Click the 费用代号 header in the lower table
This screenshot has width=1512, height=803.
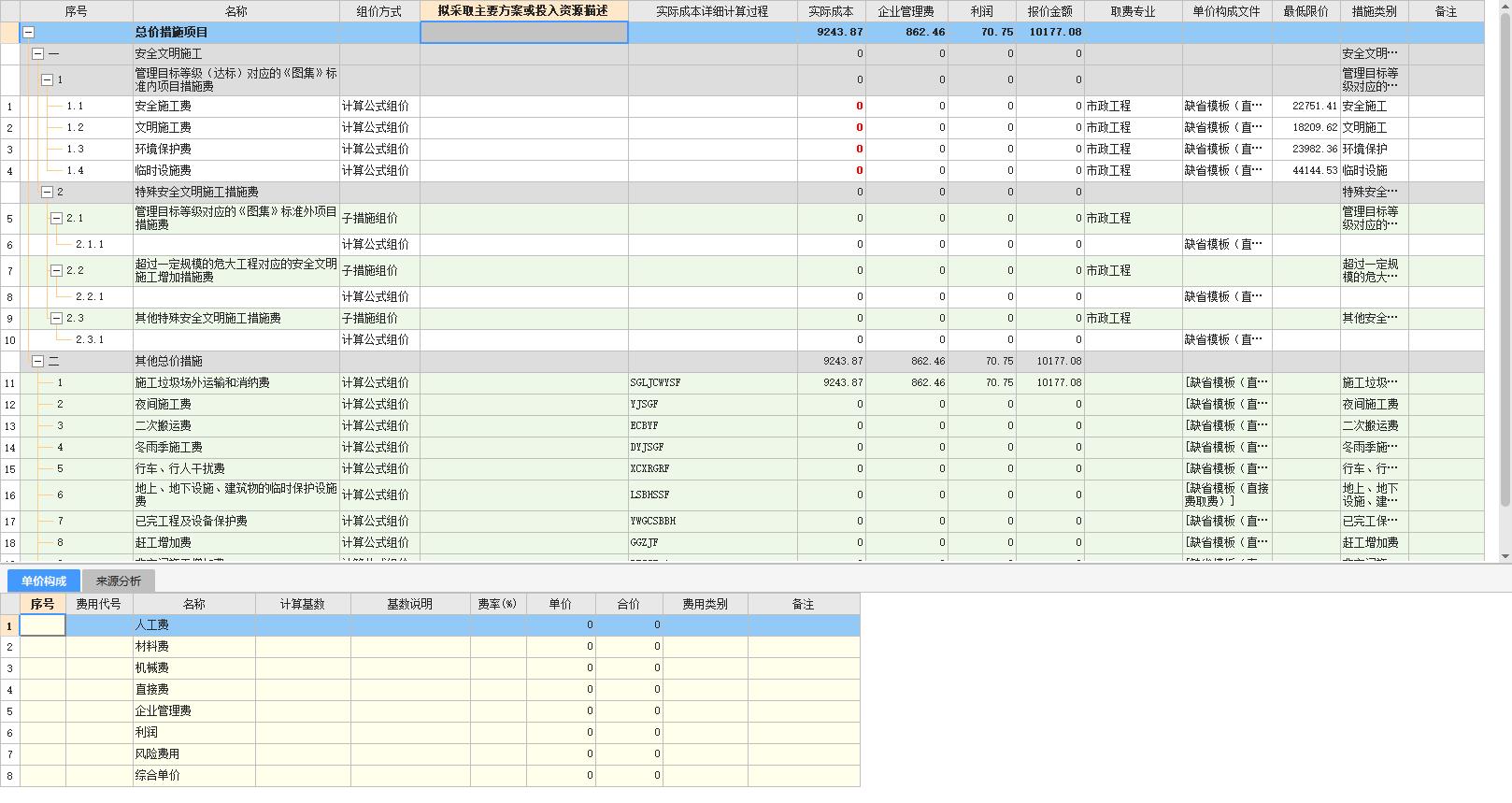[99, 605]
